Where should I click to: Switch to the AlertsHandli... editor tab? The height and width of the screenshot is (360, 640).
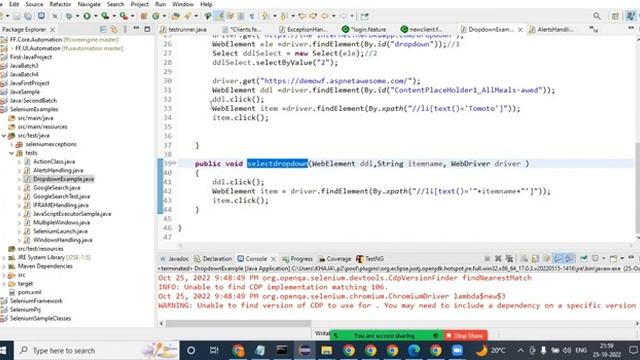point(551,29)
